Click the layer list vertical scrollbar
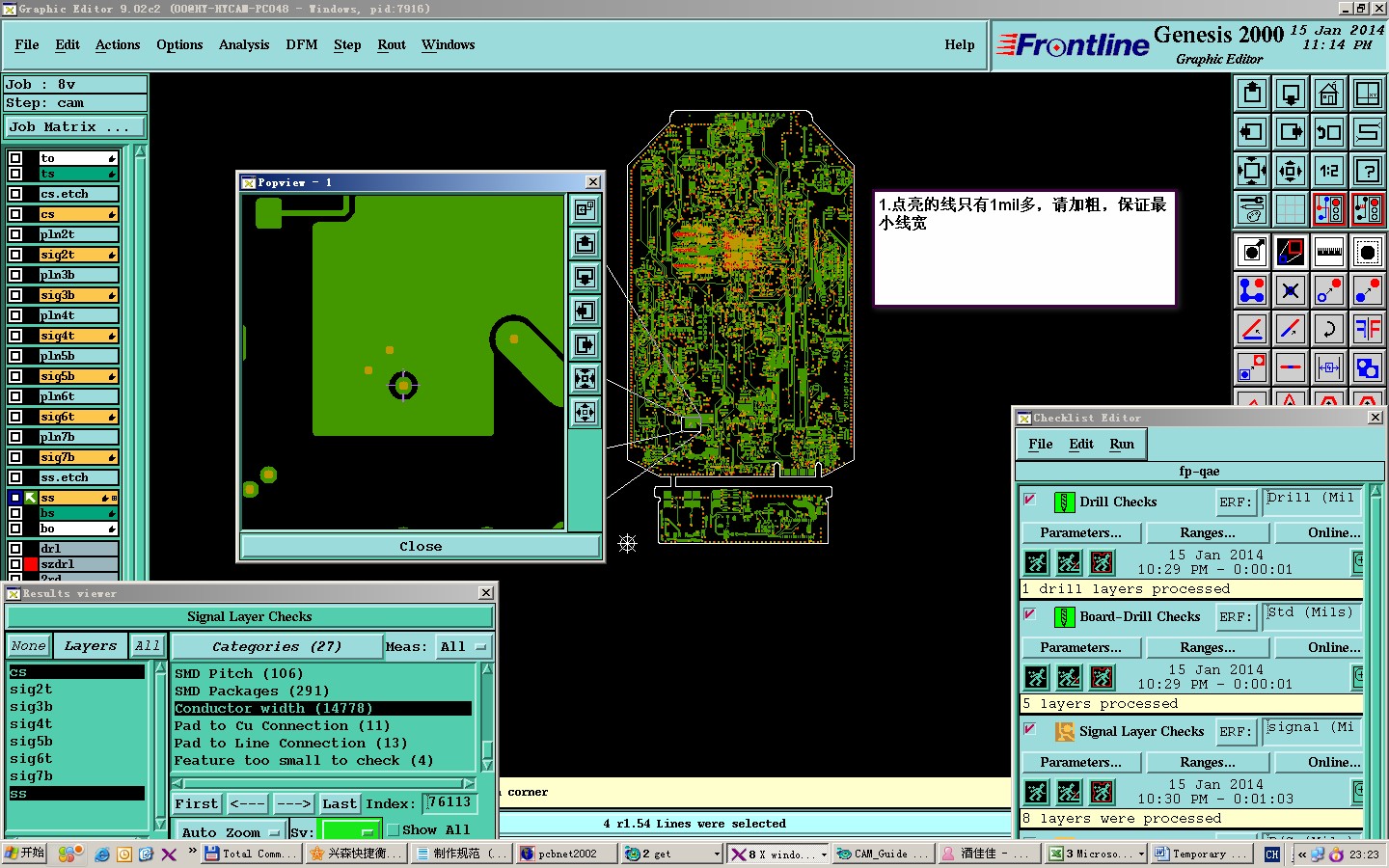This screenshot has width=1389, height=868. [141, 362]
